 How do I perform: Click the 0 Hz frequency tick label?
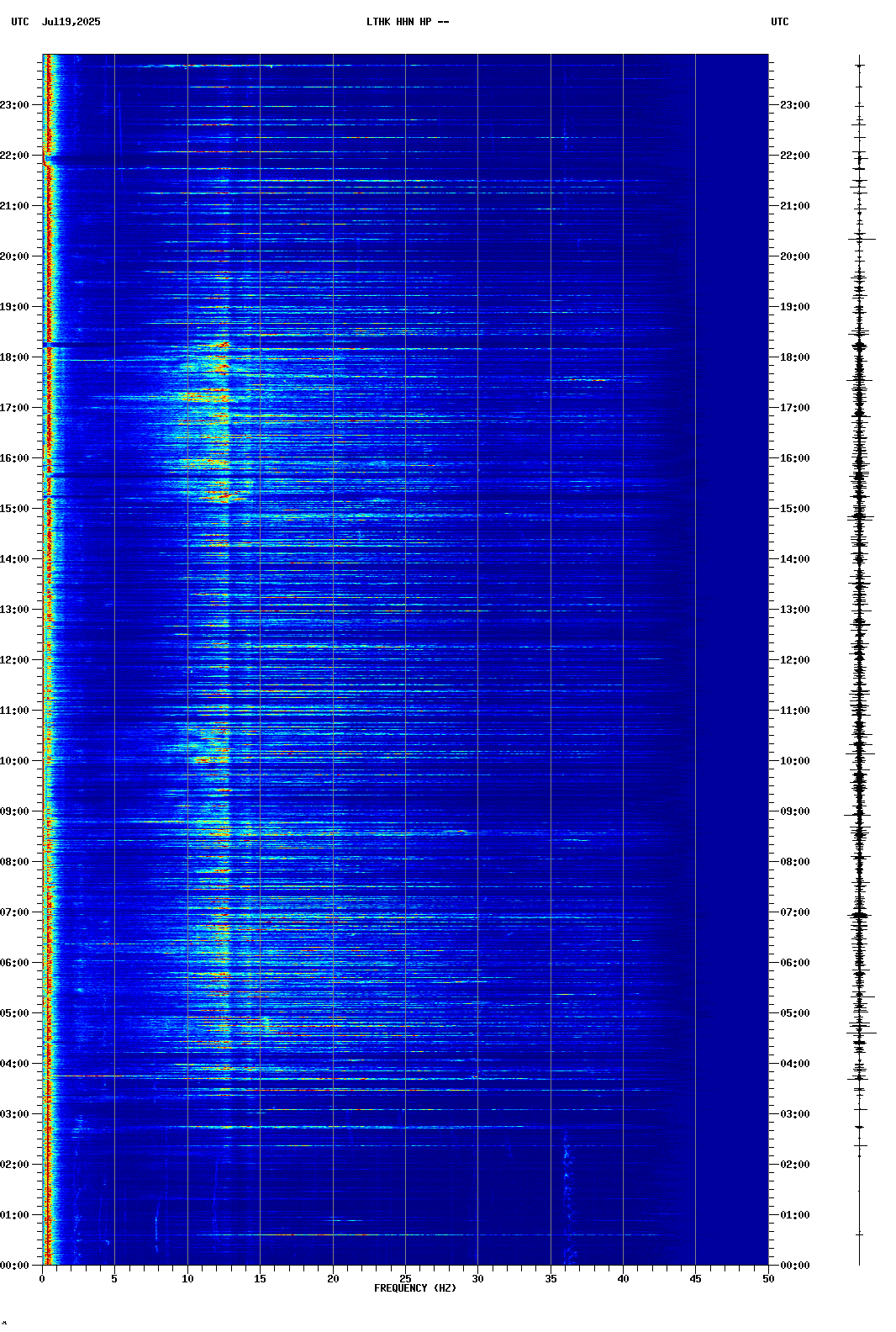point(42,1279)
